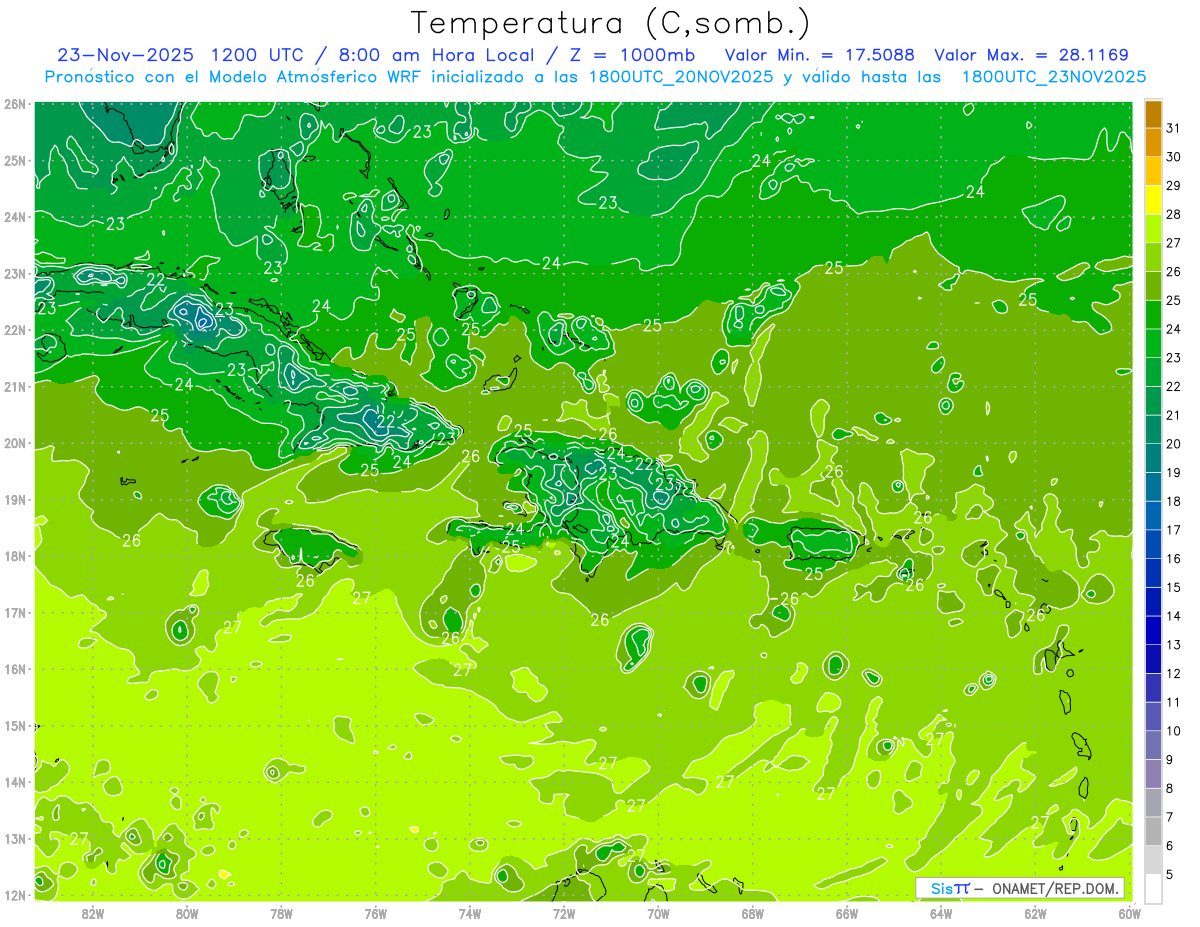Click color scale label '20'

pyautogui.click(x=1174, y=444)
